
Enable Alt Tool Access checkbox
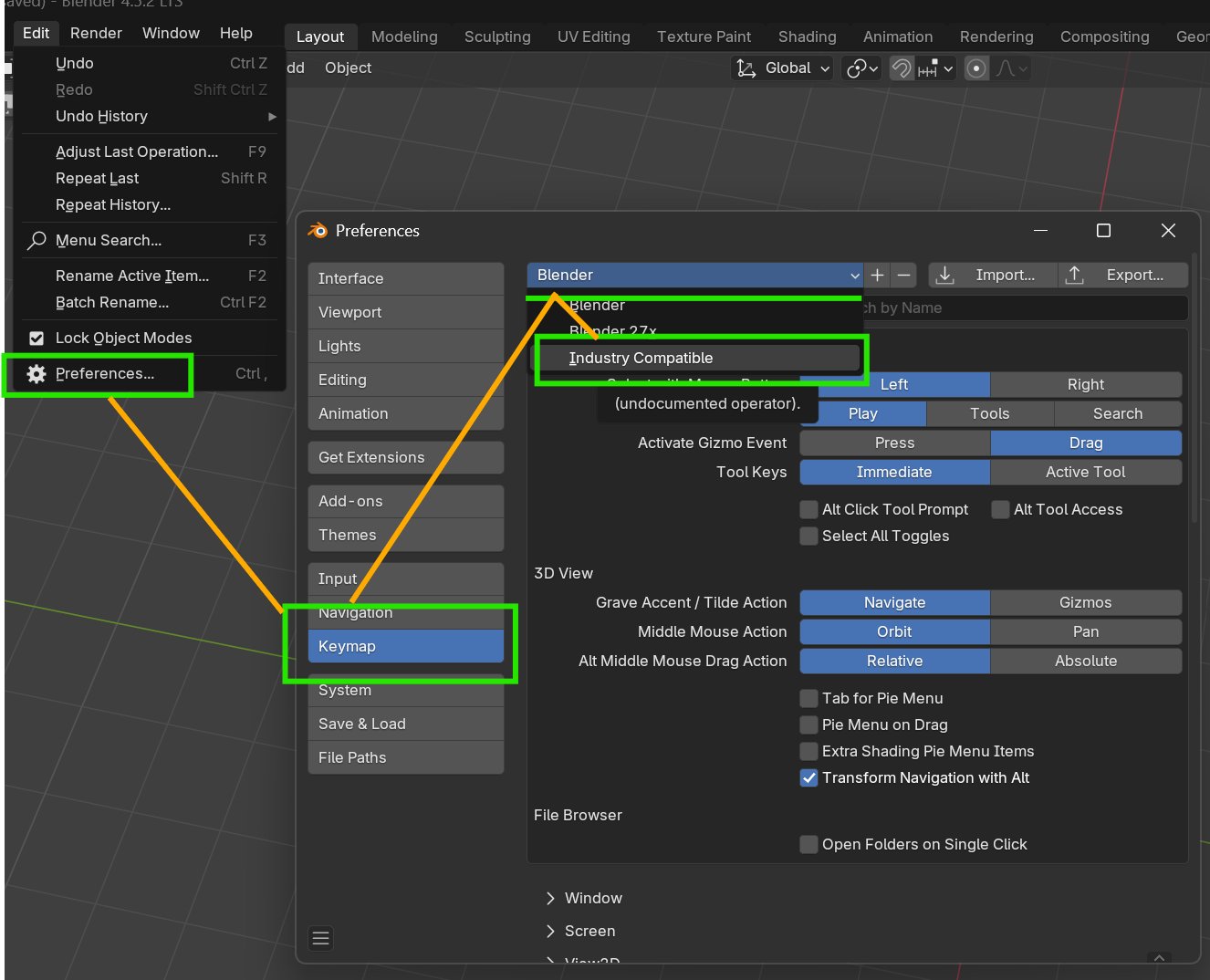tap(1001, 509)
